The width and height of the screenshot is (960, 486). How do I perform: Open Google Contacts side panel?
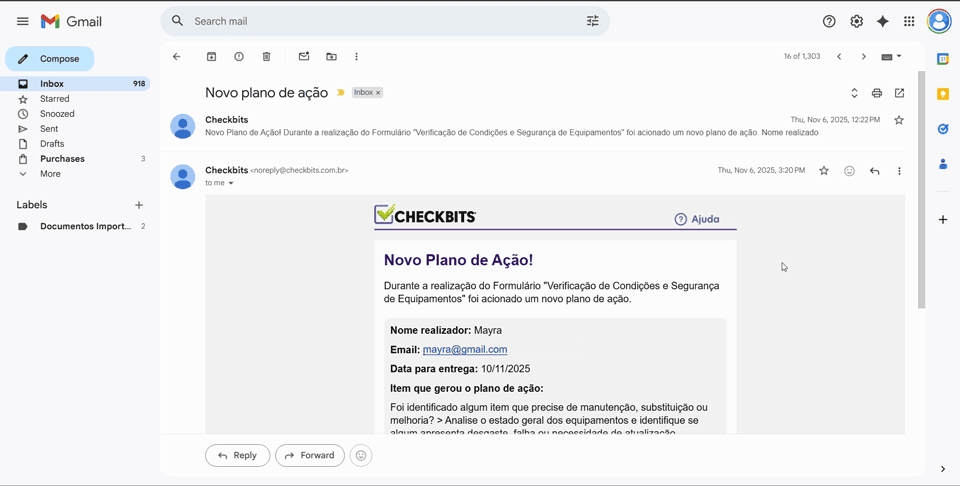pyautogui.click(x=943, y=164)
